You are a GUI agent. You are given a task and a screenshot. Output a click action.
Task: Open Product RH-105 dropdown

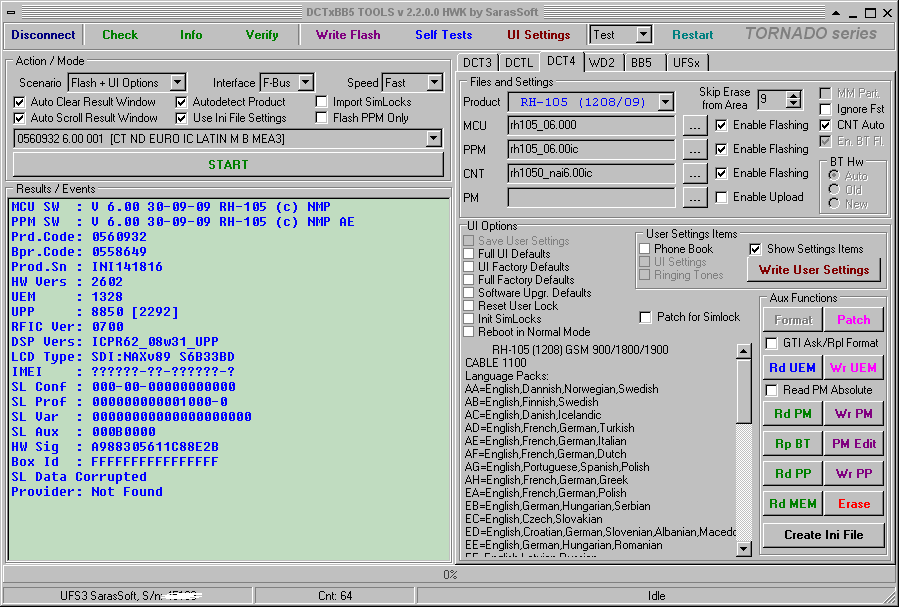tap(665, 103)
